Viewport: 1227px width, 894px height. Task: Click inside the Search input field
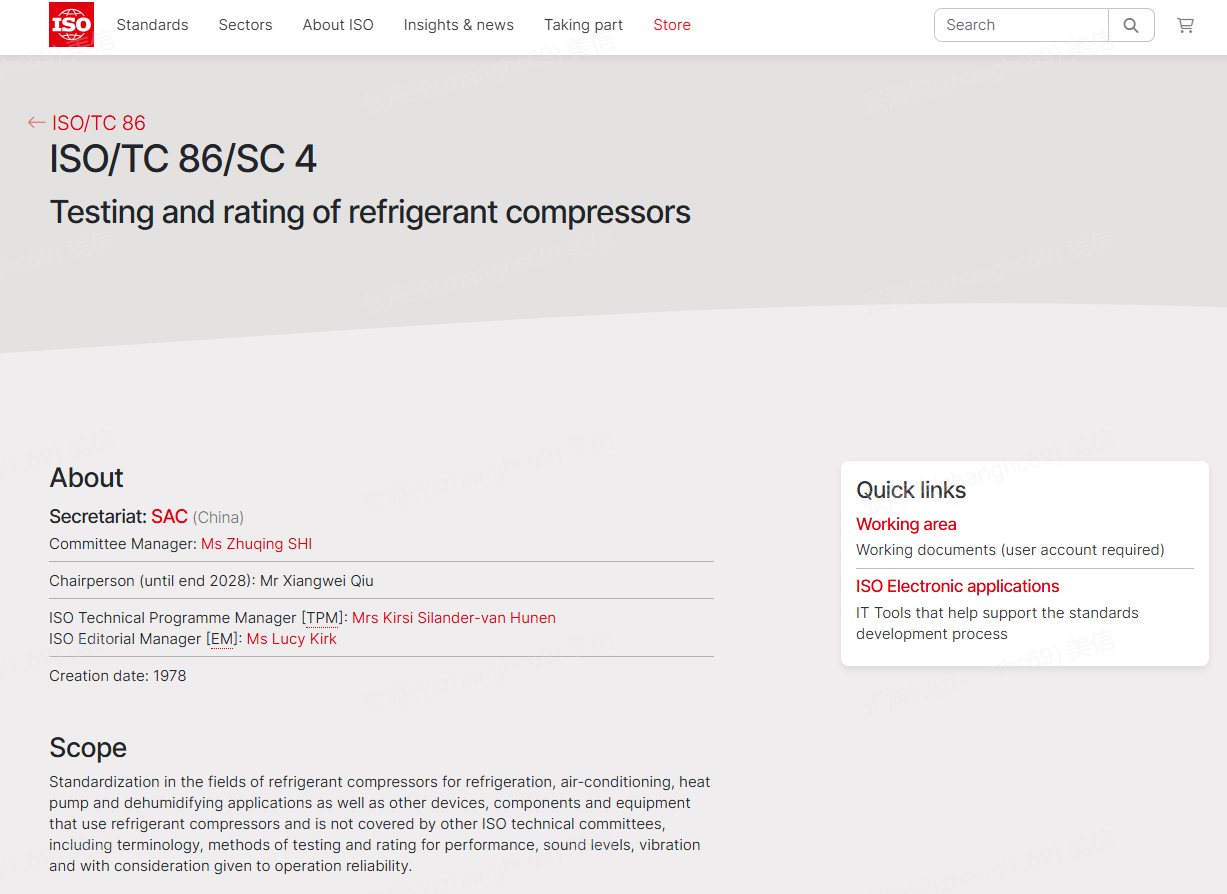tap(1020, 25)
